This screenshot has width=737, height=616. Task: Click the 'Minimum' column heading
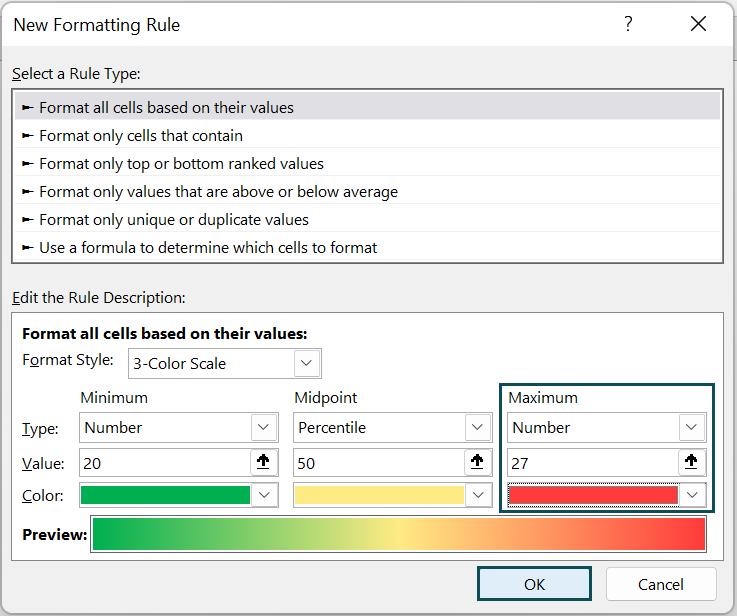(x=114, y=398)
